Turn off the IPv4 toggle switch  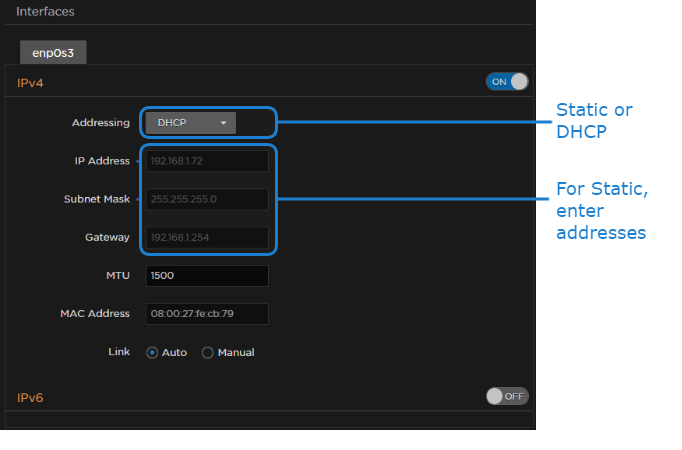click(507, 82)
